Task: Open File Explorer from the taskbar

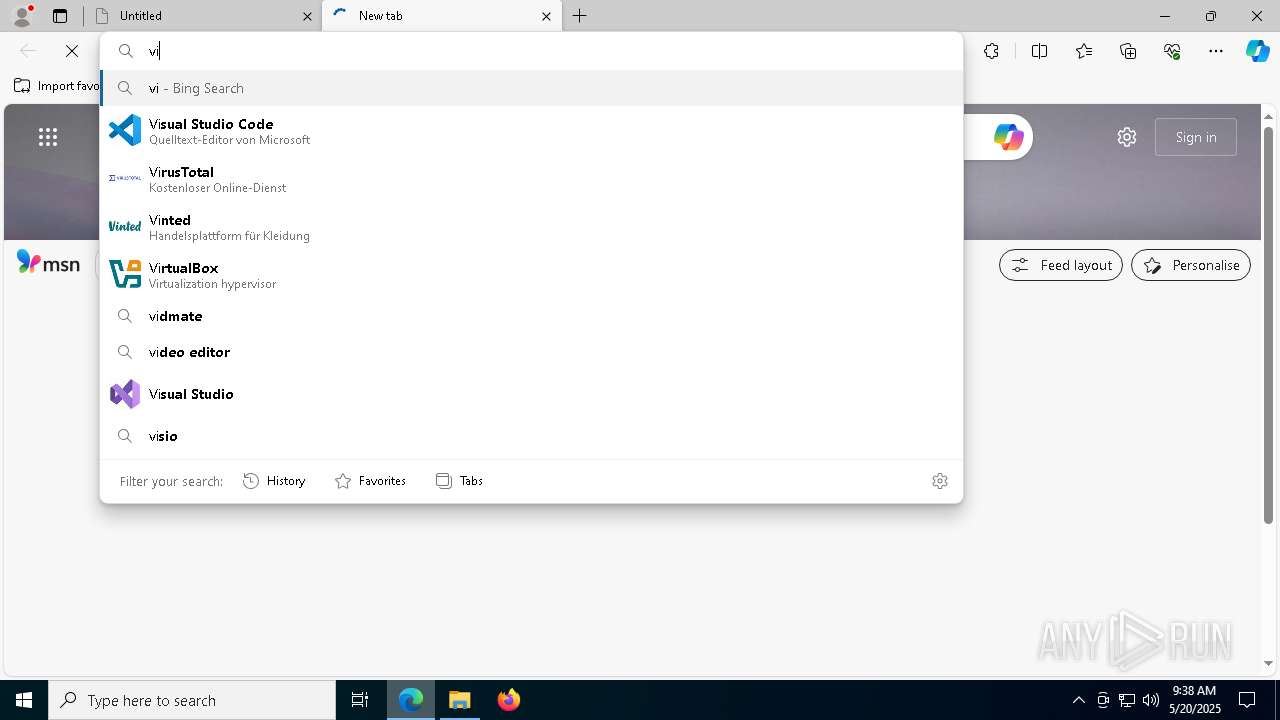Action: click(460, 700)
